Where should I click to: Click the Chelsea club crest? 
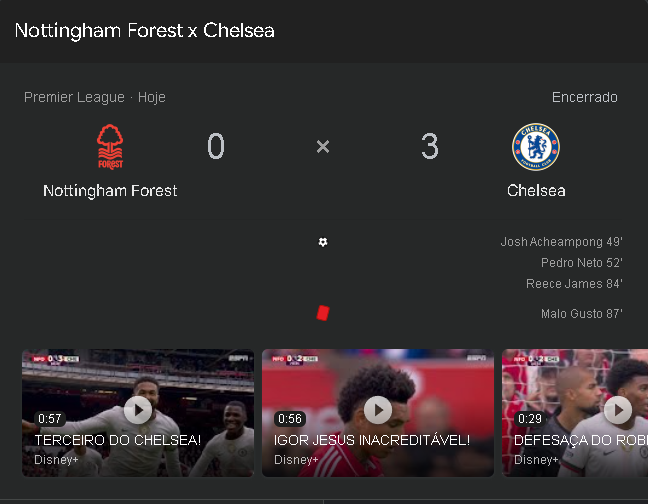[x=536, y=147]
